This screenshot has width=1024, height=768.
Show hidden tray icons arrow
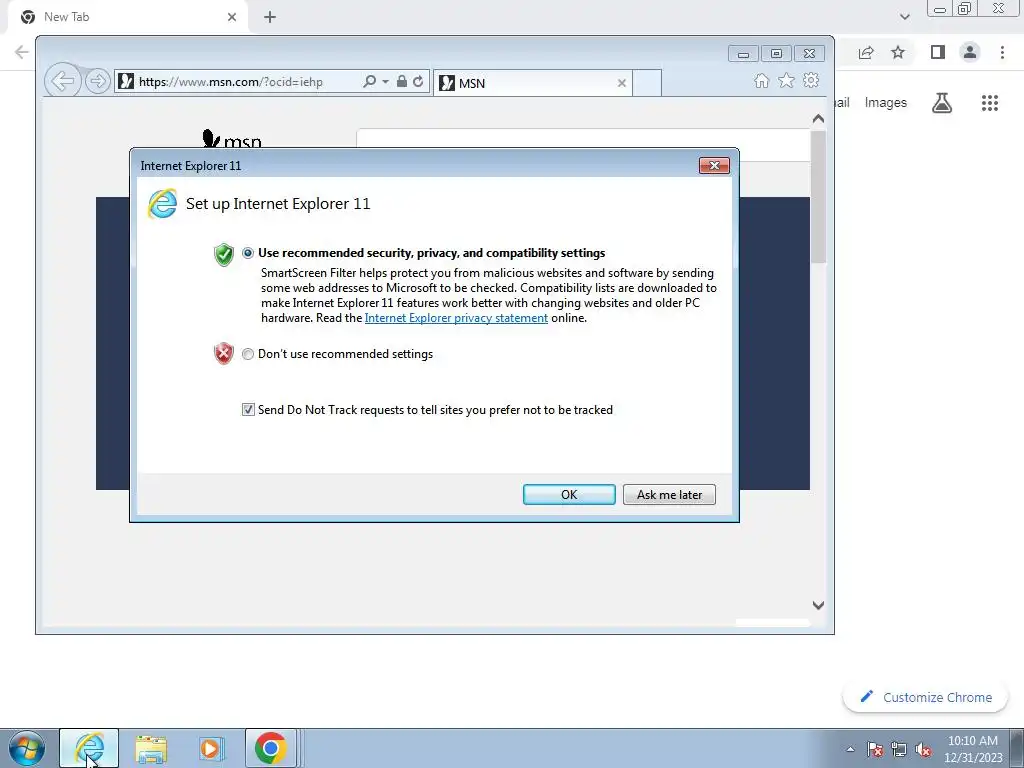tap(850, 749)
